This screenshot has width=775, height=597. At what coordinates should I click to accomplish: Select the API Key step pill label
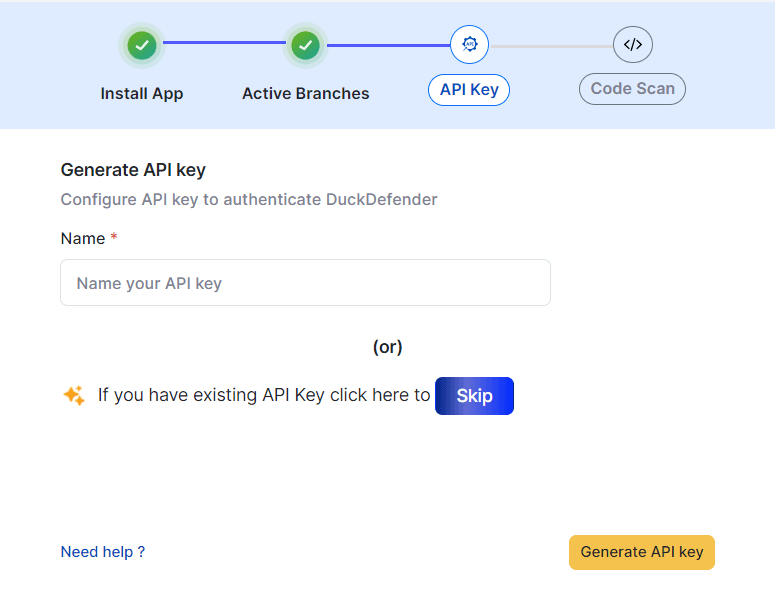pyautogui.click(x=469, y=89)
